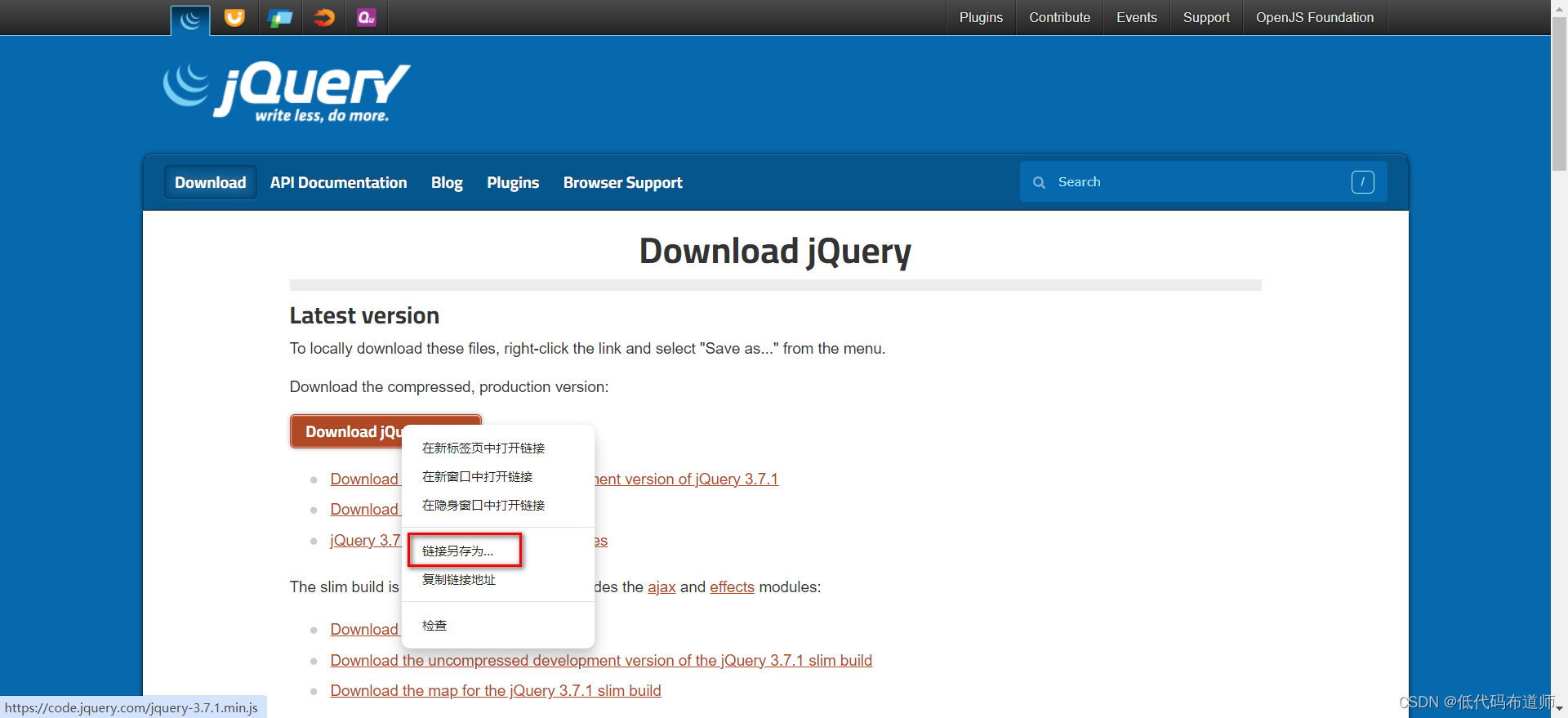This screenshot has height=718, width=1568.
Task: Open Events in the top bar
Action: tap(1136, 17)
